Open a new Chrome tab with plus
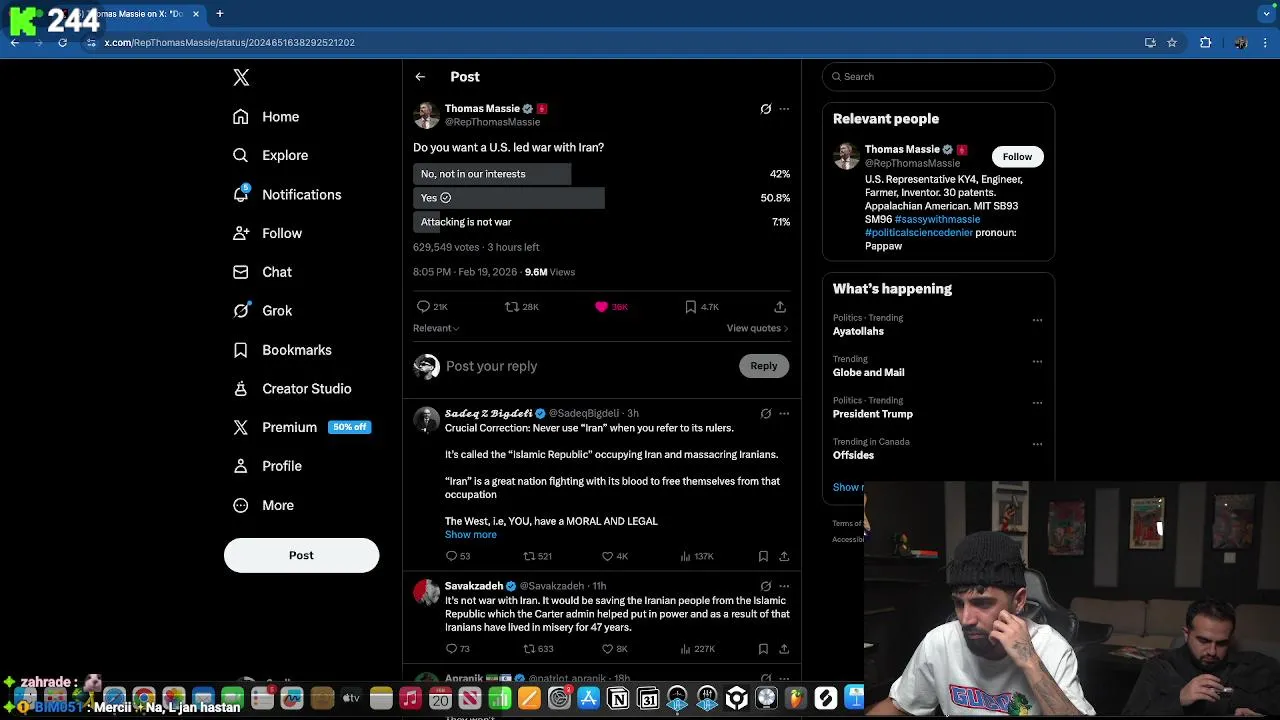Viewport: 1280px width, 720px height. pyautogui.click(x=219, y=14)
